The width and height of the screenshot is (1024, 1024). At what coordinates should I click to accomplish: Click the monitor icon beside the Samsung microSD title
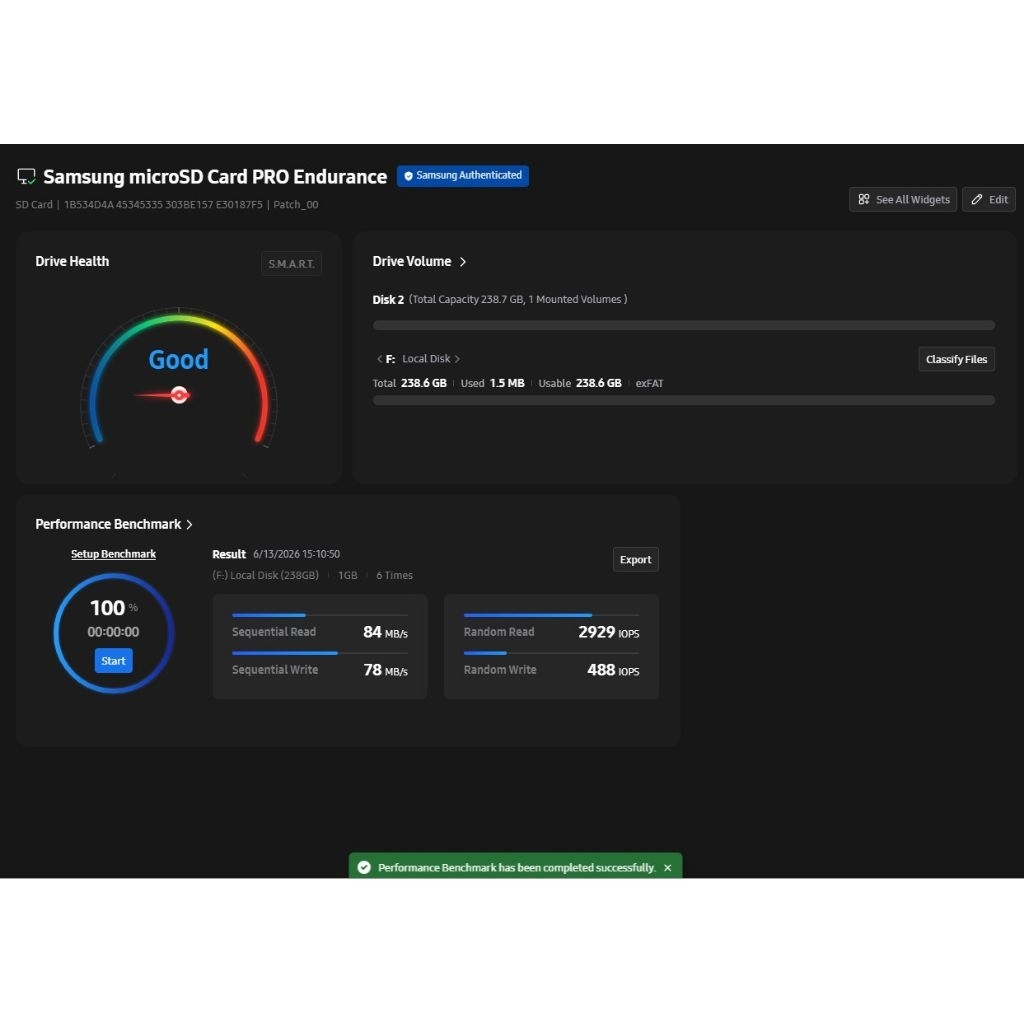click(x=26, y=176)
